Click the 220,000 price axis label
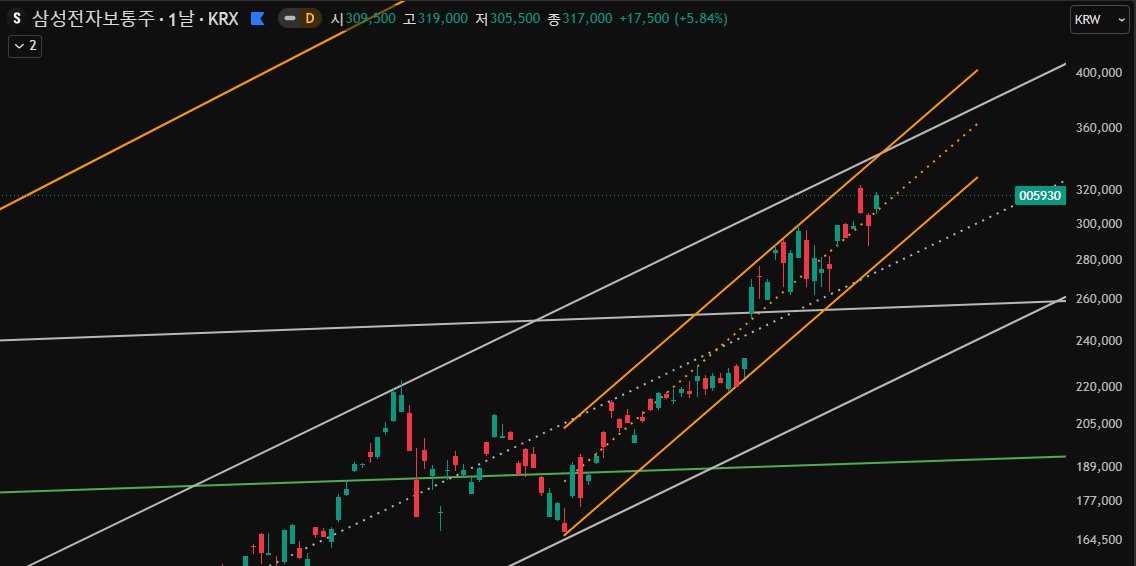The image size is (1136, 566). [x=1098, y=387]
